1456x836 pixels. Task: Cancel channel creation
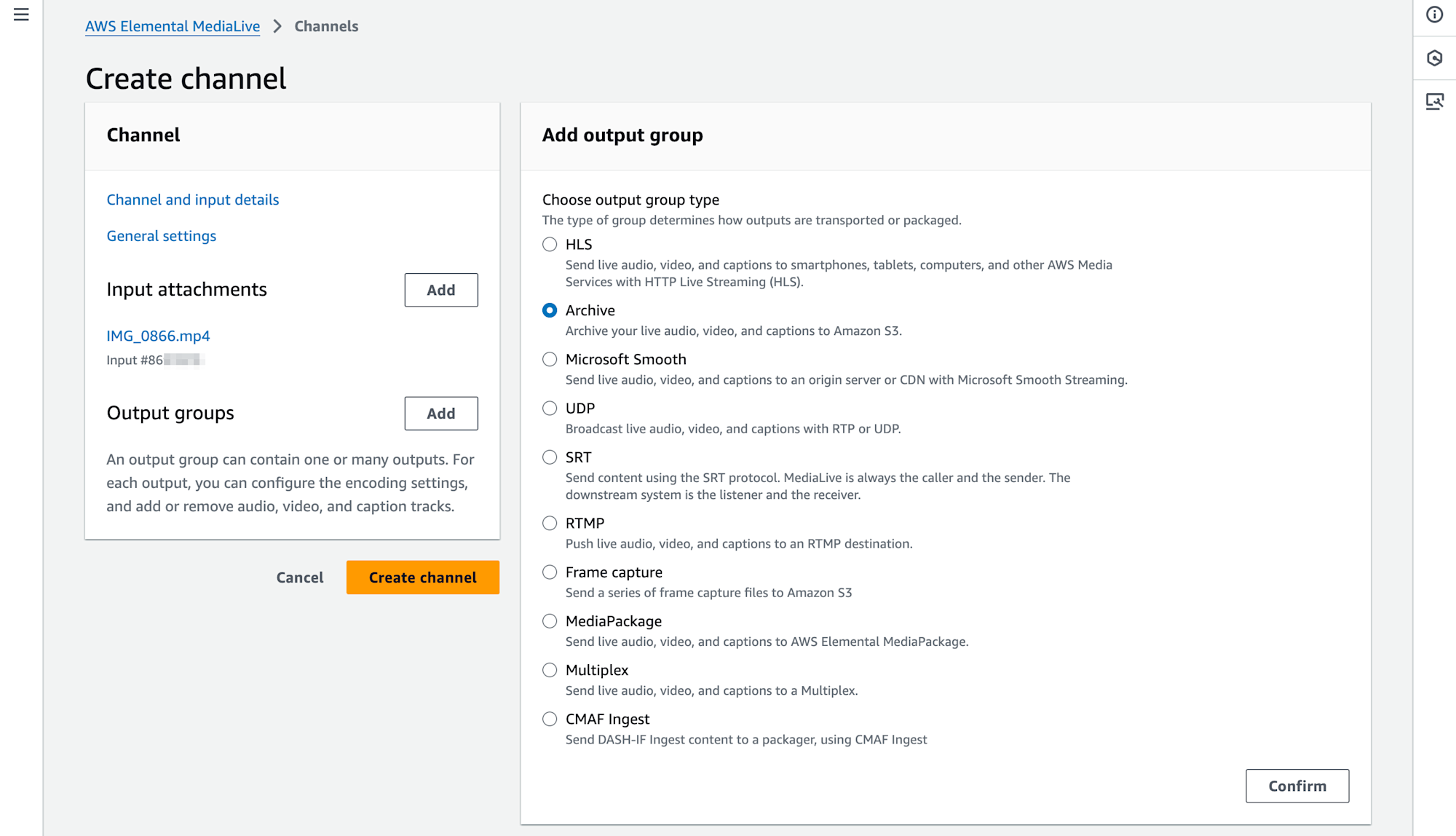click(300, 577)
